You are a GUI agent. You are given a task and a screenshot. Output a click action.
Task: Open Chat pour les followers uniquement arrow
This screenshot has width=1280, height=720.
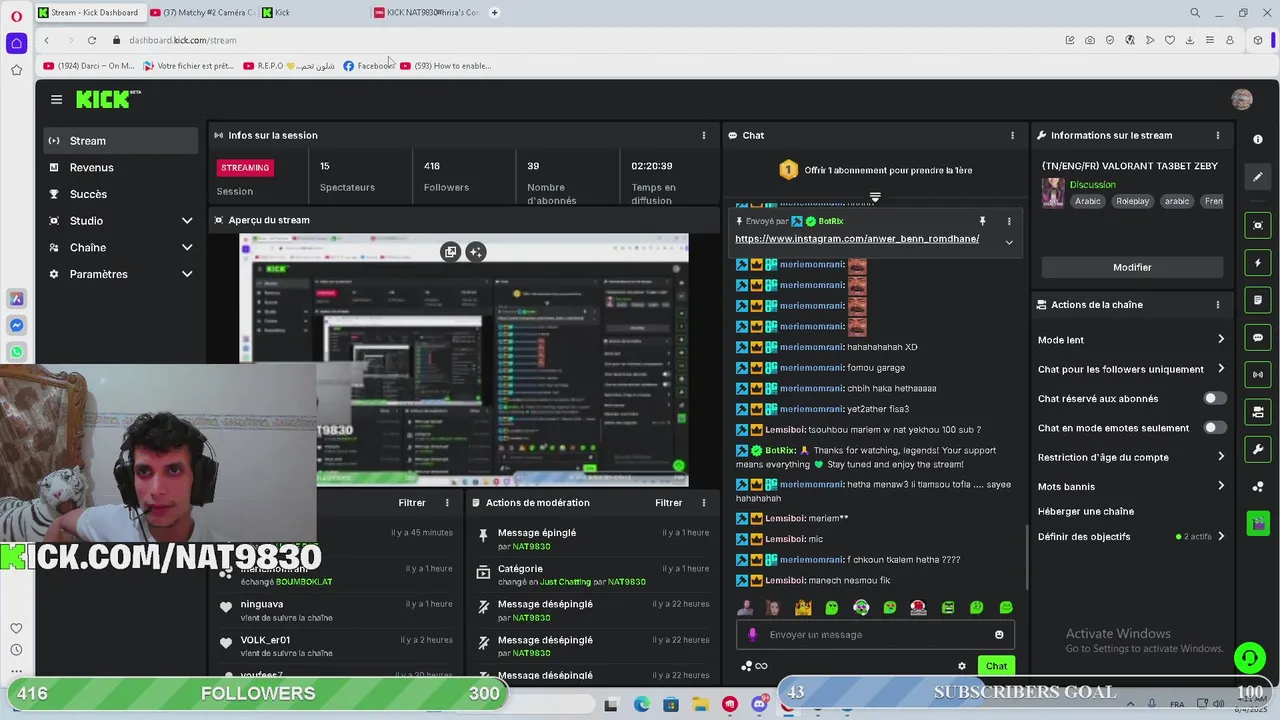[x=1220, y=369]
